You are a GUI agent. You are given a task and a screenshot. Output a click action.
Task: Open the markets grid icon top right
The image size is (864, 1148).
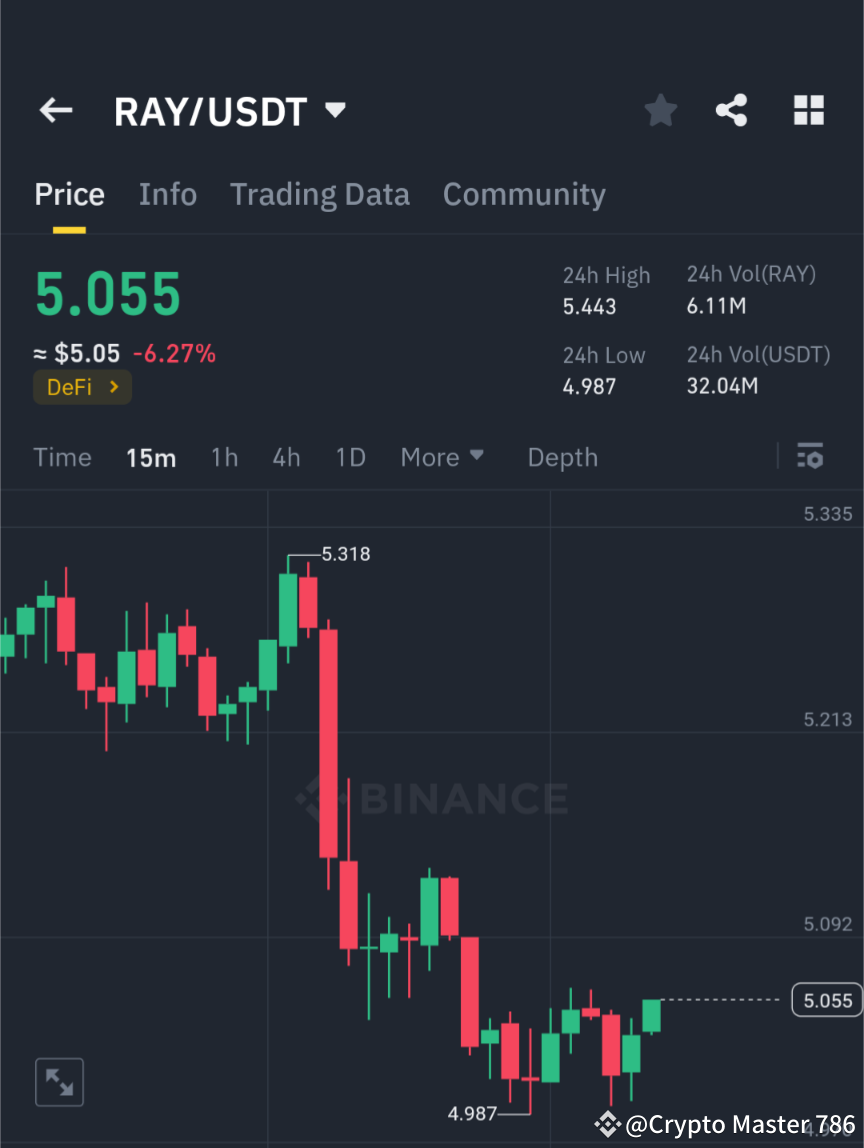(x=808, y=111)
